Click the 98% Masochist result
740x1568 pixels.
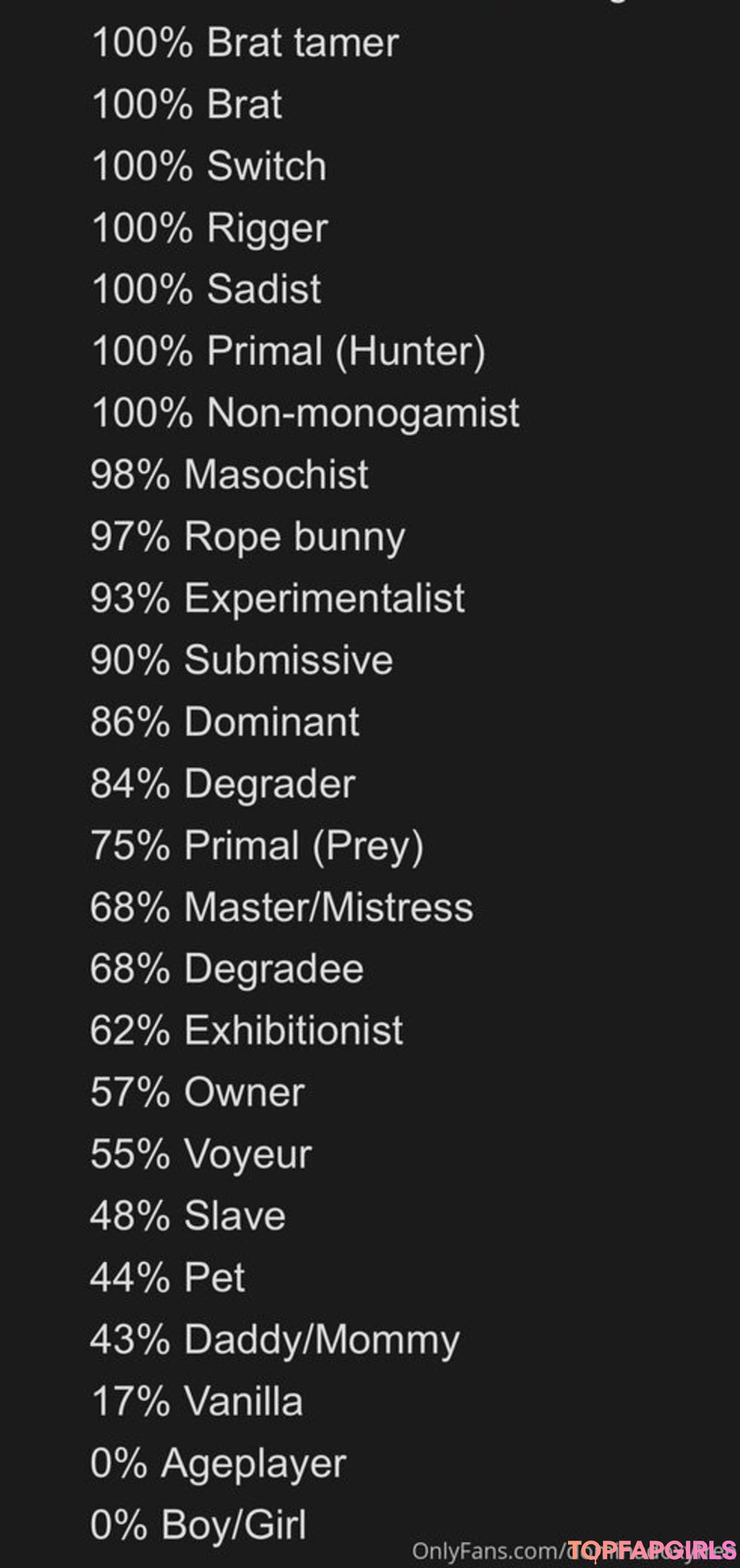pos(230,474)
